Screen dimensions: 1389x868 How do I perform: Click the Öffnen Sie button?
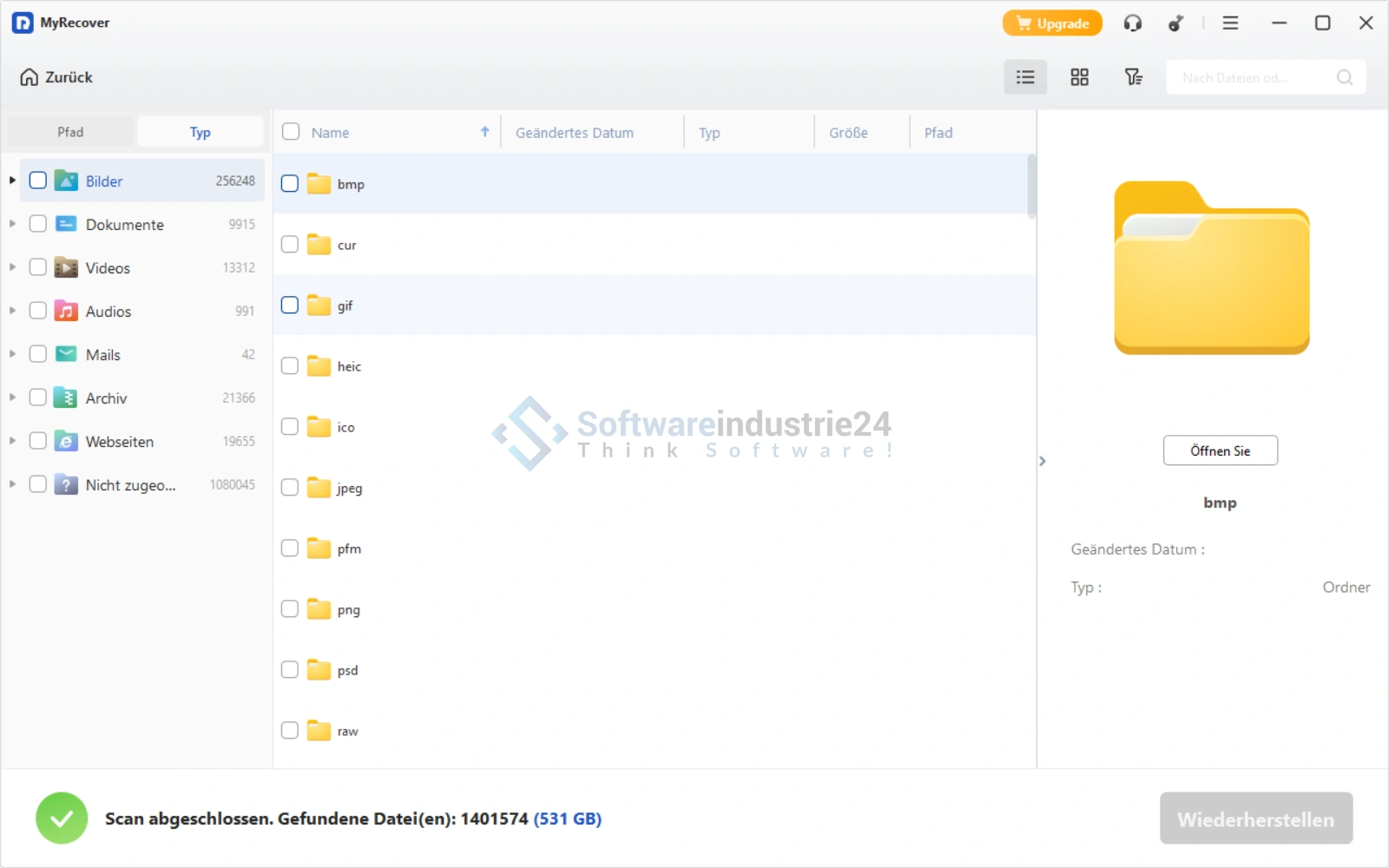(1220, 450)
